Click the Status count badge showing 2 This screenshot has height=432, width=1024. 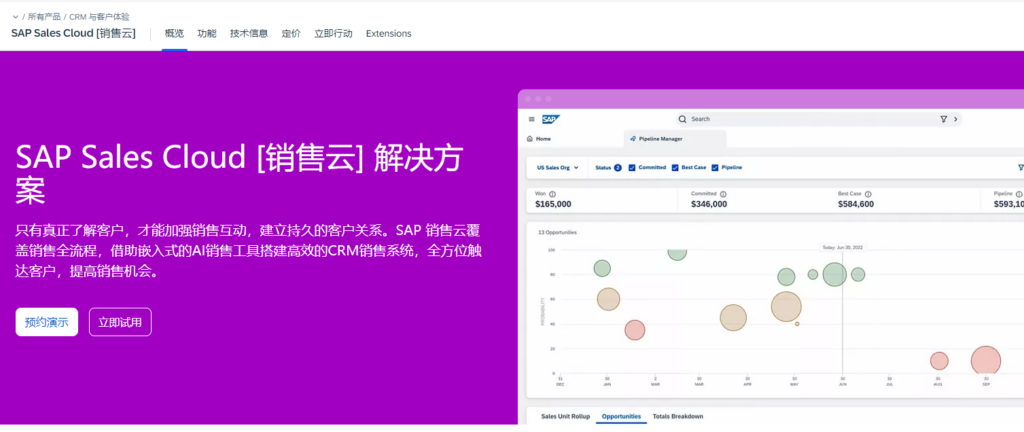pos(618,168)
